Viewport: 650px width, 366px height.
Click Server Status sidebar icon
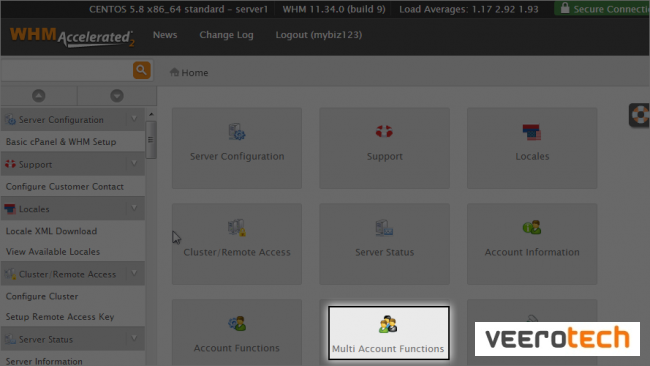[10, 339]
